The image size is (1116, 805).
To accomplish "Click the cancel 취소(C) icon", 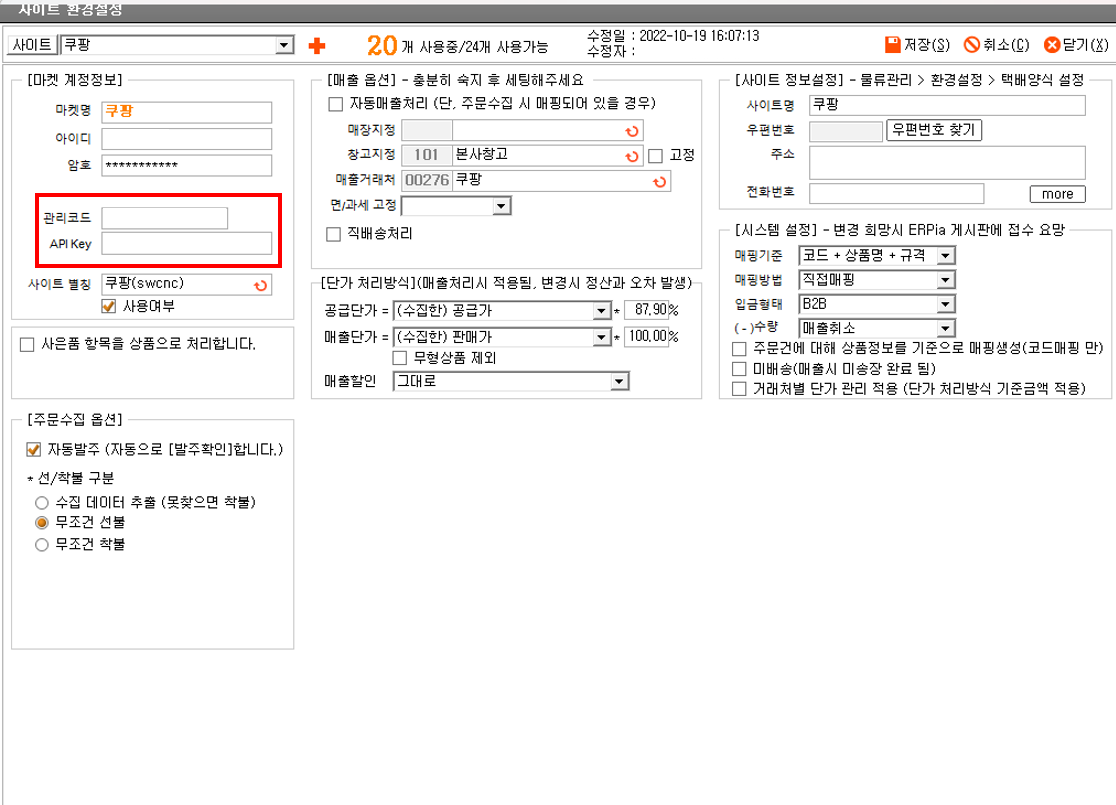I will point(971,45).
